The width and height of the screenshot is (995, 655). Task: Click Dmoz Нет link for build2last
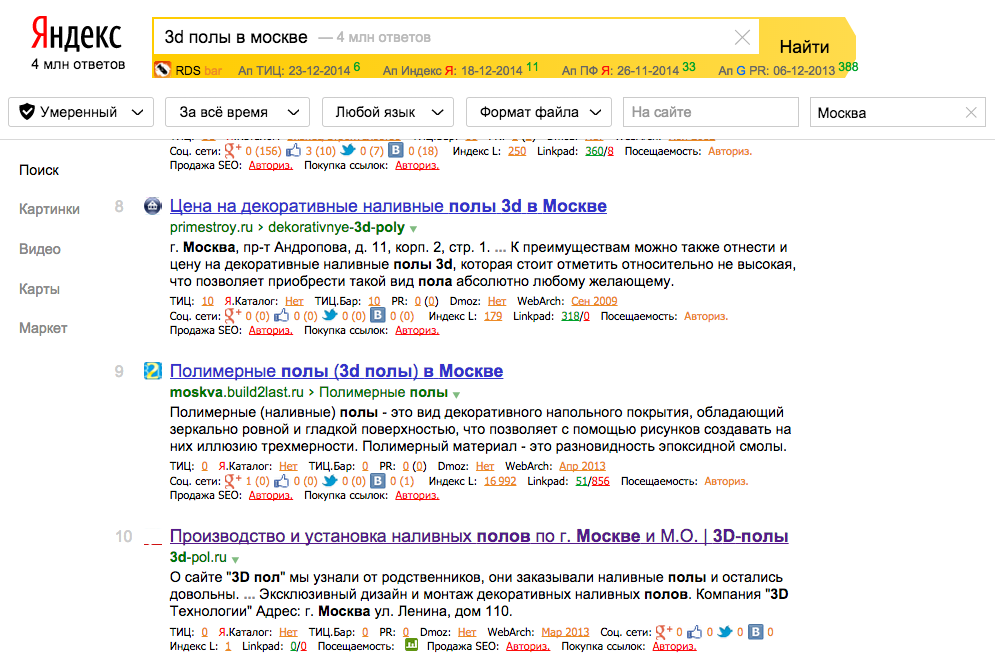tap(485, 466)
